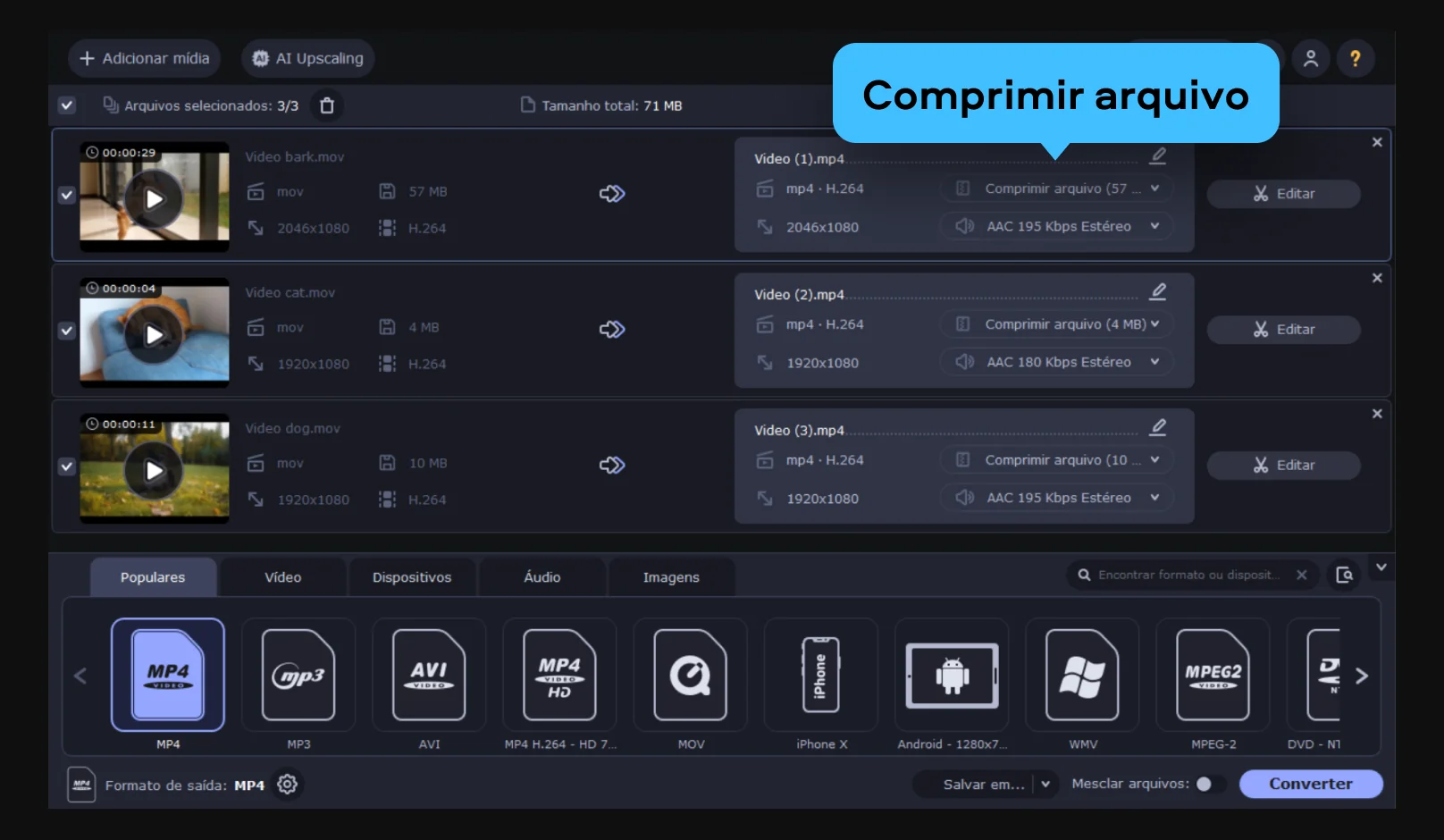The width and height of the screenshot is (1444, 840).
Task: Switch to the Áudio tab
Action: pyautogui.click(x=542, y=577)
